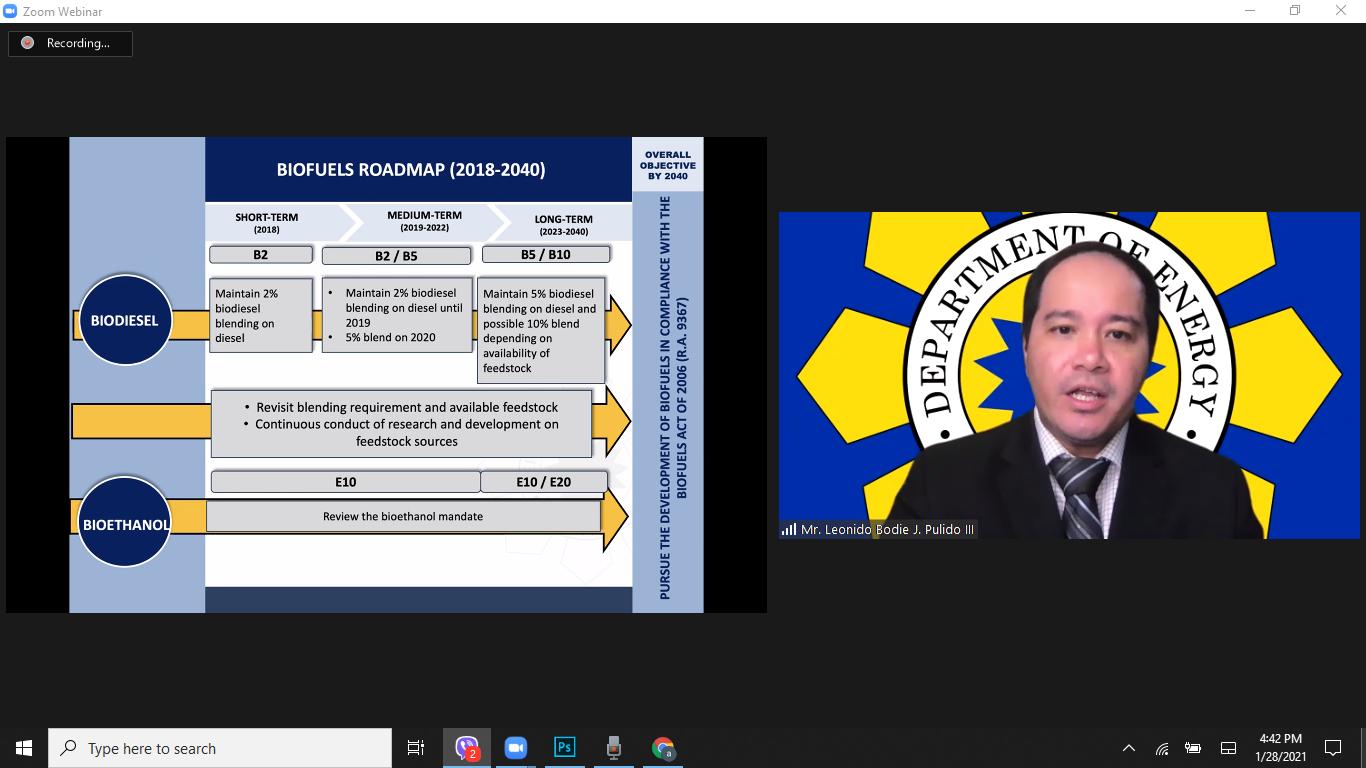Open the battery status tray icon
Screen dimensions: 1366x768
[1193, 748]
